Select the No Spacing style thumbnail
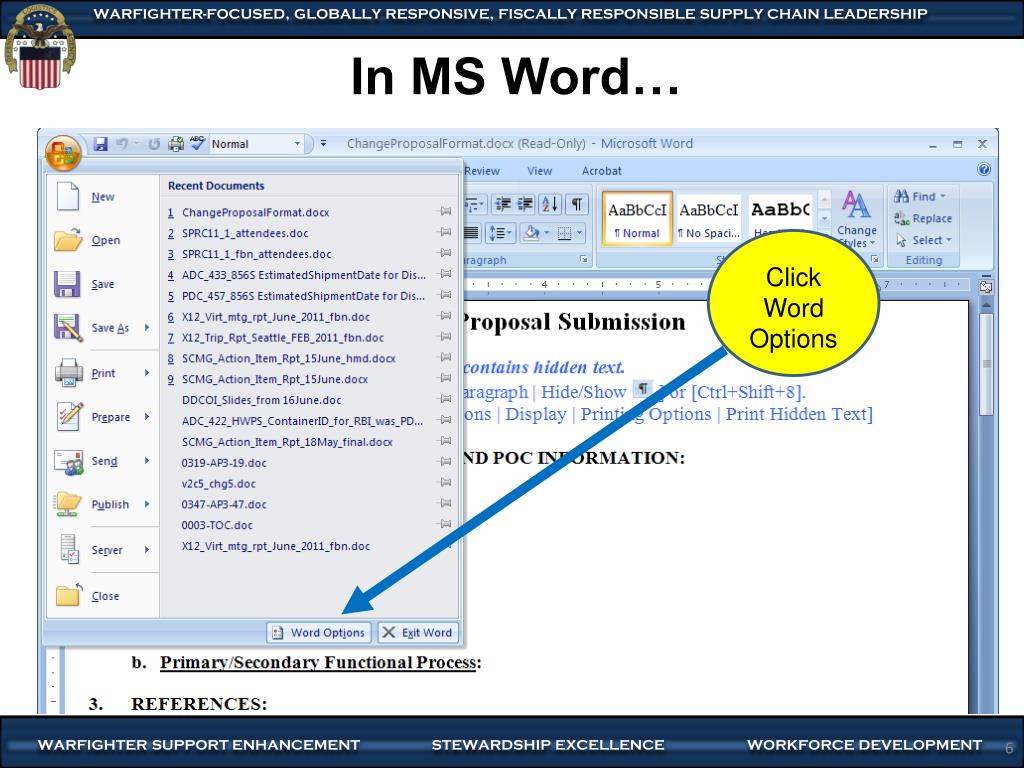Image resolution: width=1024 pixels, height=768 pixels. pyautogui.click(x=709, y=219)
